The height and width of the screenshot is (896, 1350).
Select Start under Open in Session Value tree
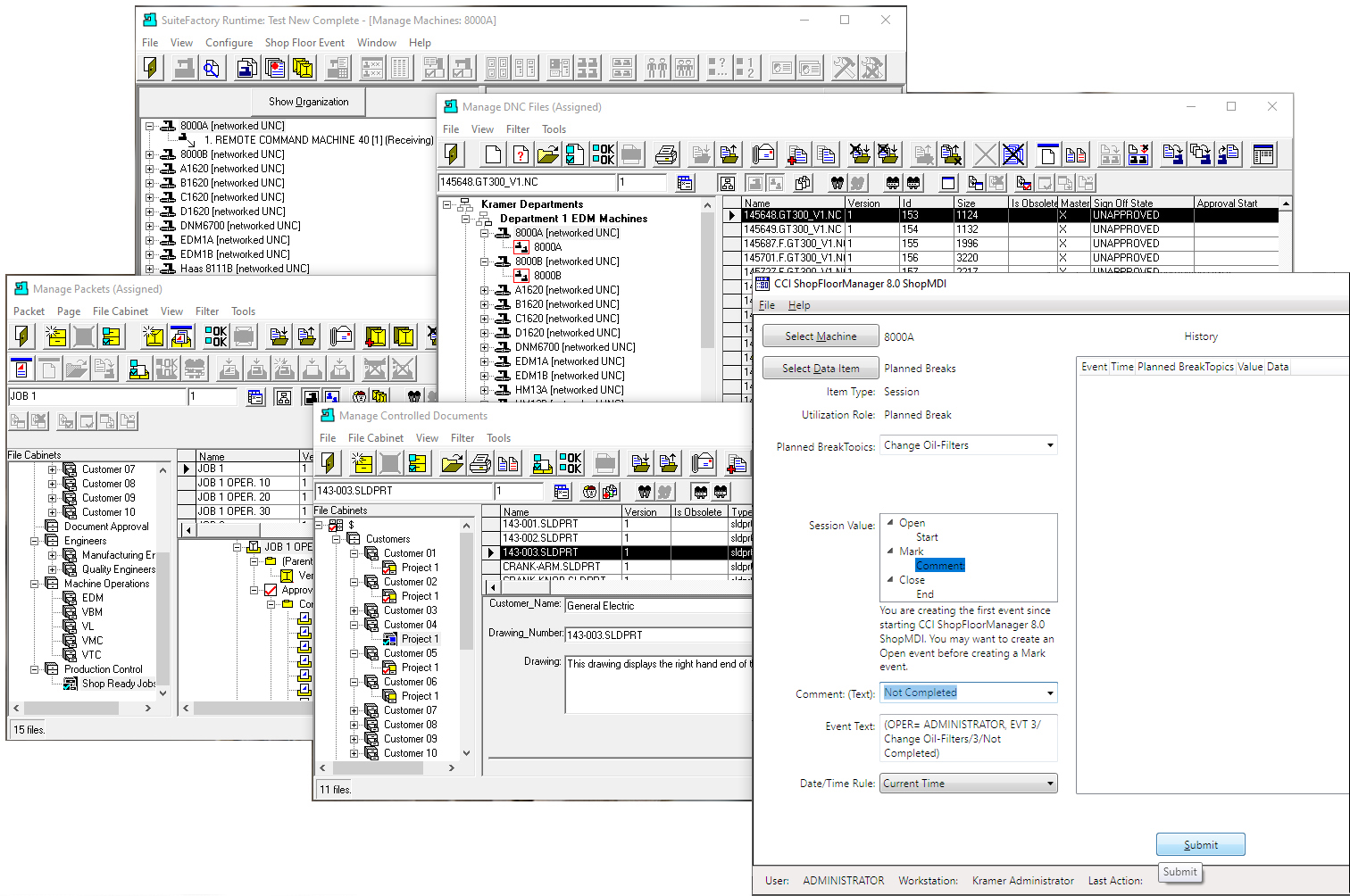tap(927, 537)
